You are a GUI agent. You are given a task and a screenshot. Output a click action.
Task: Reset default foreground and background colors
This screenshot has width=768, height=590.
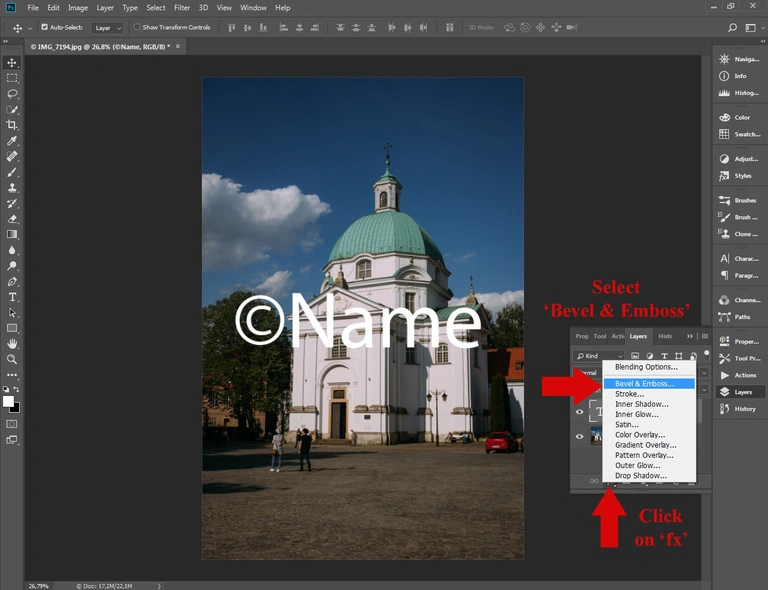(x=6, y=389)
